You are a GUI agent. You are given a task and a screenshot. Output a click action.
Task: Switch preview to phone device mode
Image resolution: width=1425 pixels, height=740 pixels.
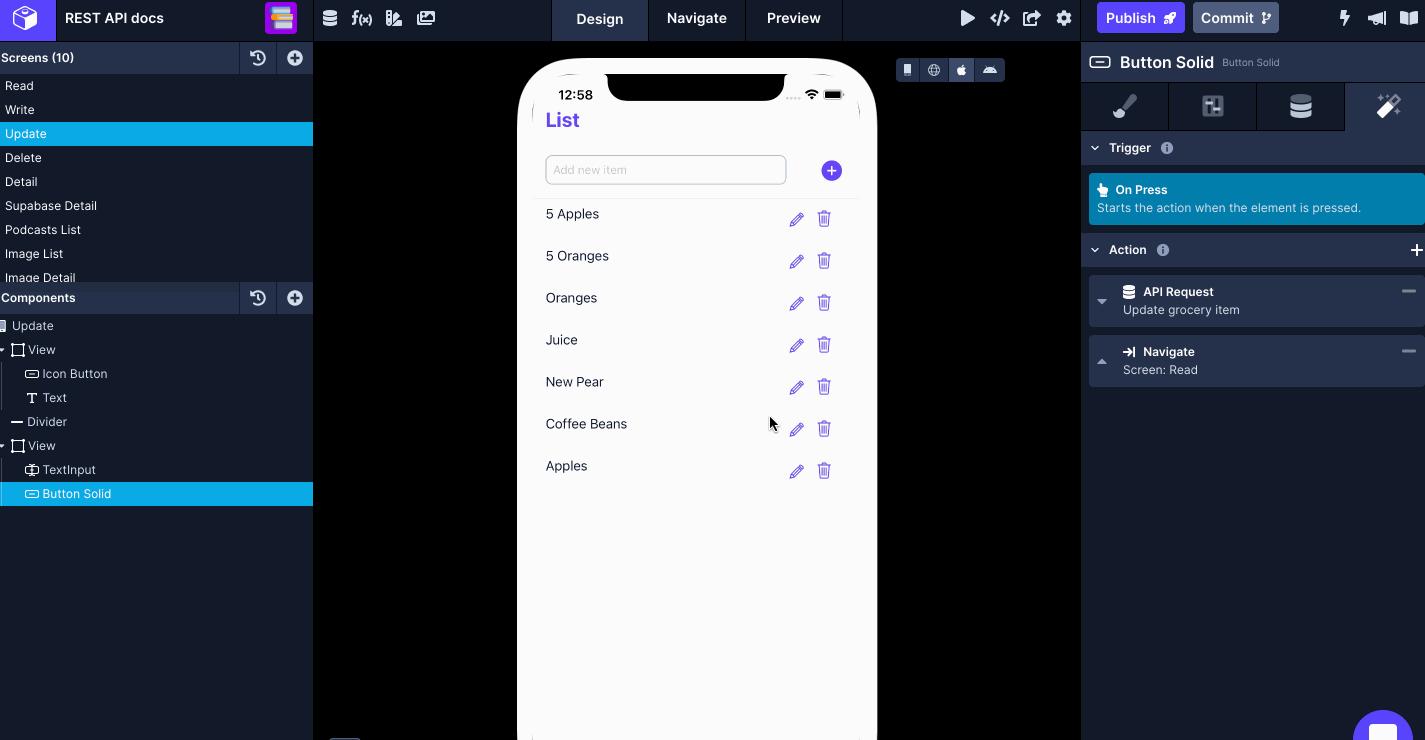pyautogui.click(x=908, y=70)
